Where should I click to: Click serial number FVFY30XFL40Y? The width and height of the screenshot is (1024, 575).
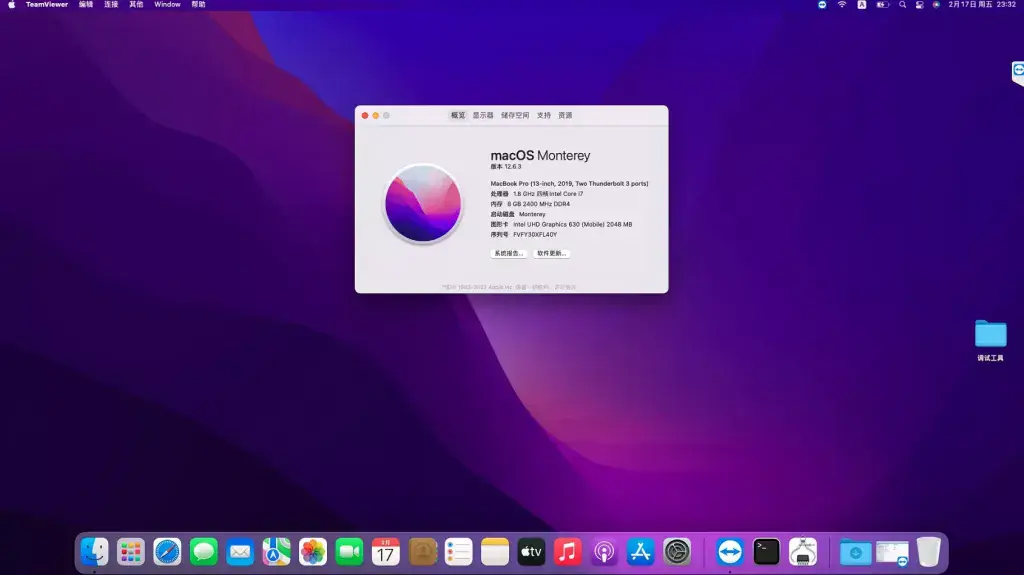pos(535,235)
